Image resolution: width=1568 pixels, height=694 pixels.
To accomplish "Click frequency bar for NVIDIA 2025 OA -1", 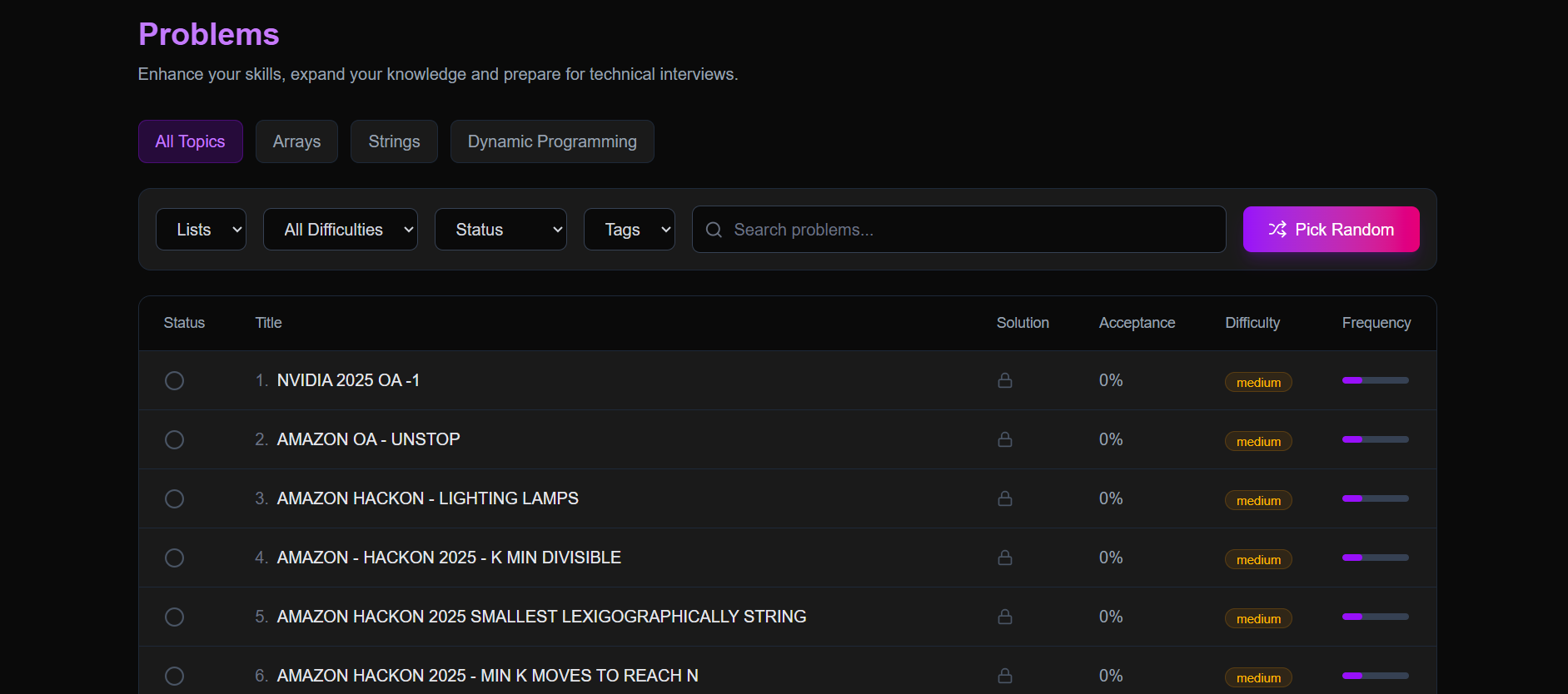I will (1375, 380).
